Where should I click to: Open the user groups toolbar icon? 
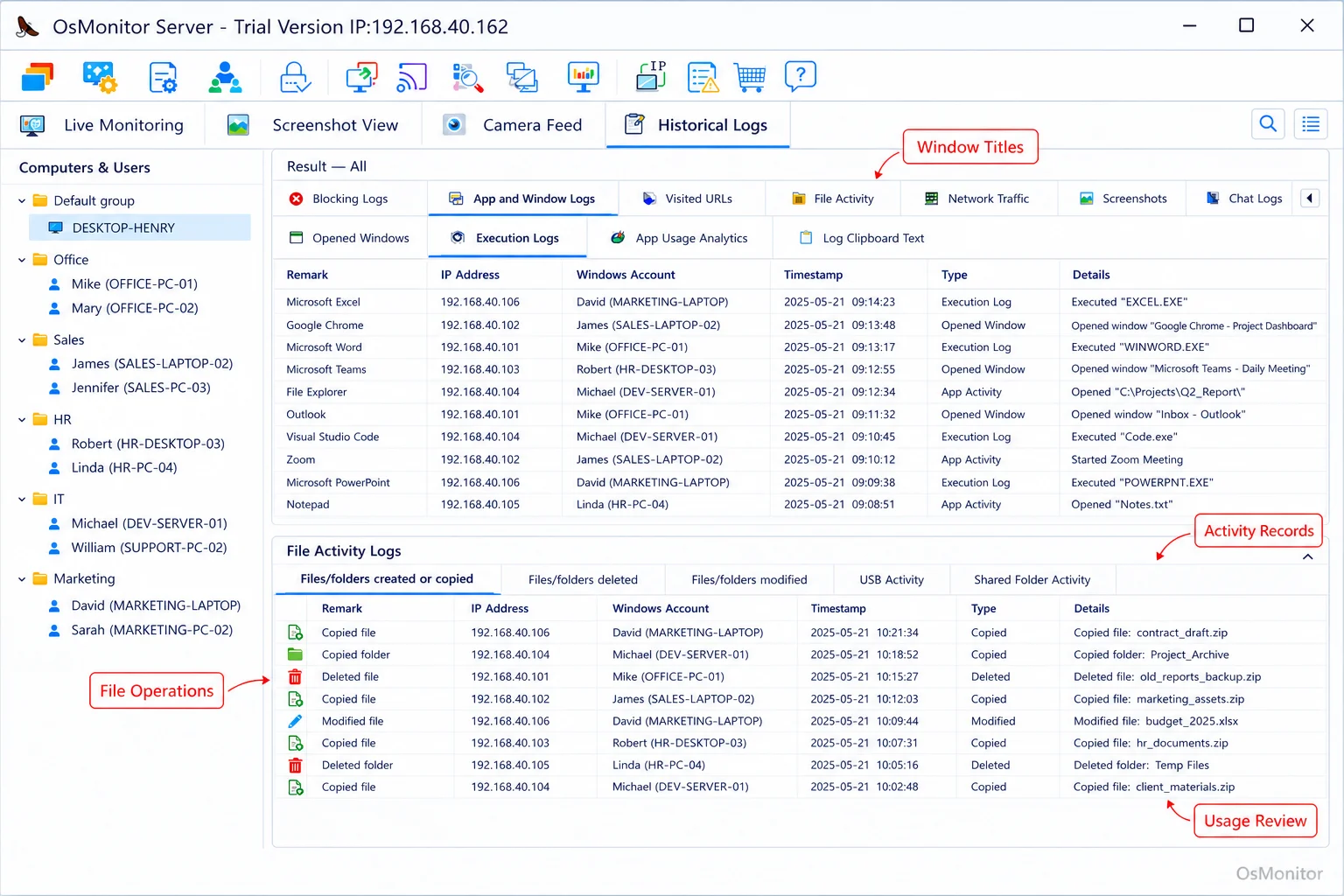pyautogui.click(x=226, y=77)
